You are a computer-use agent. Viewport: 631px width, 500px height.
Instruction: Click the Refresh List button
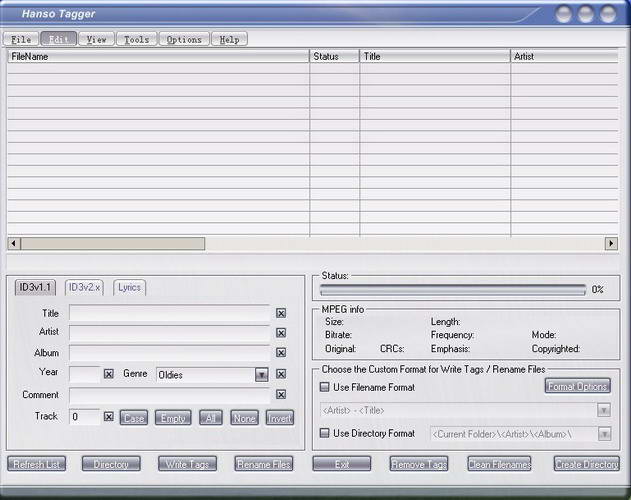click(x=37, y=464)
